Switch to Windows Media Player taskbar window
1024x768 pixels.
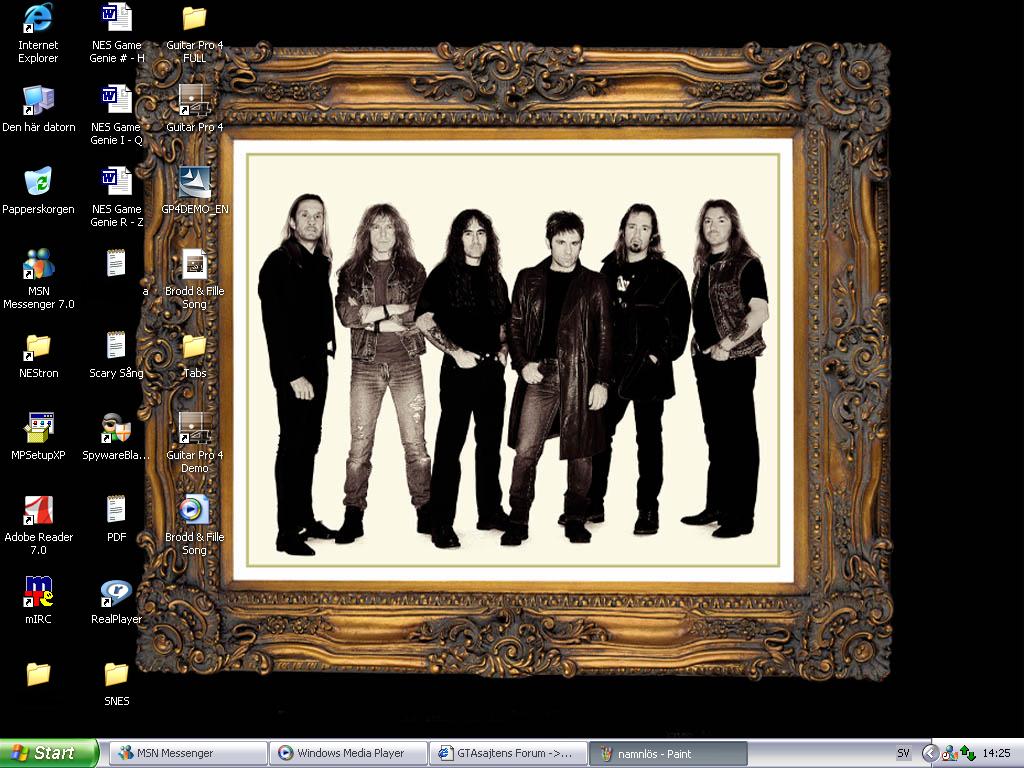pyautogui.click(x=349, y=753)
